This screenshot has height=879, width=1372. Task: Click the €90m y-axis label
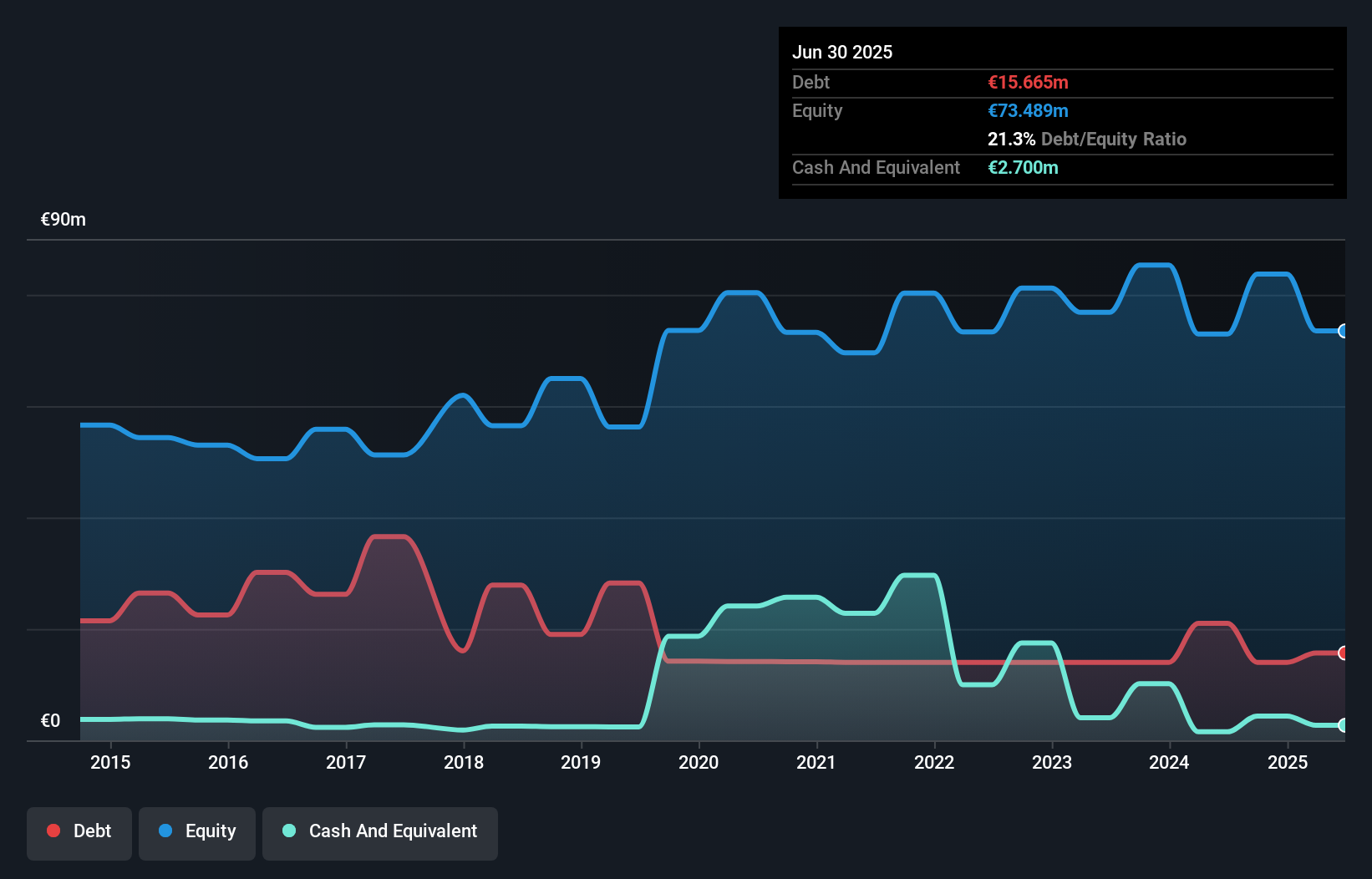64,220
